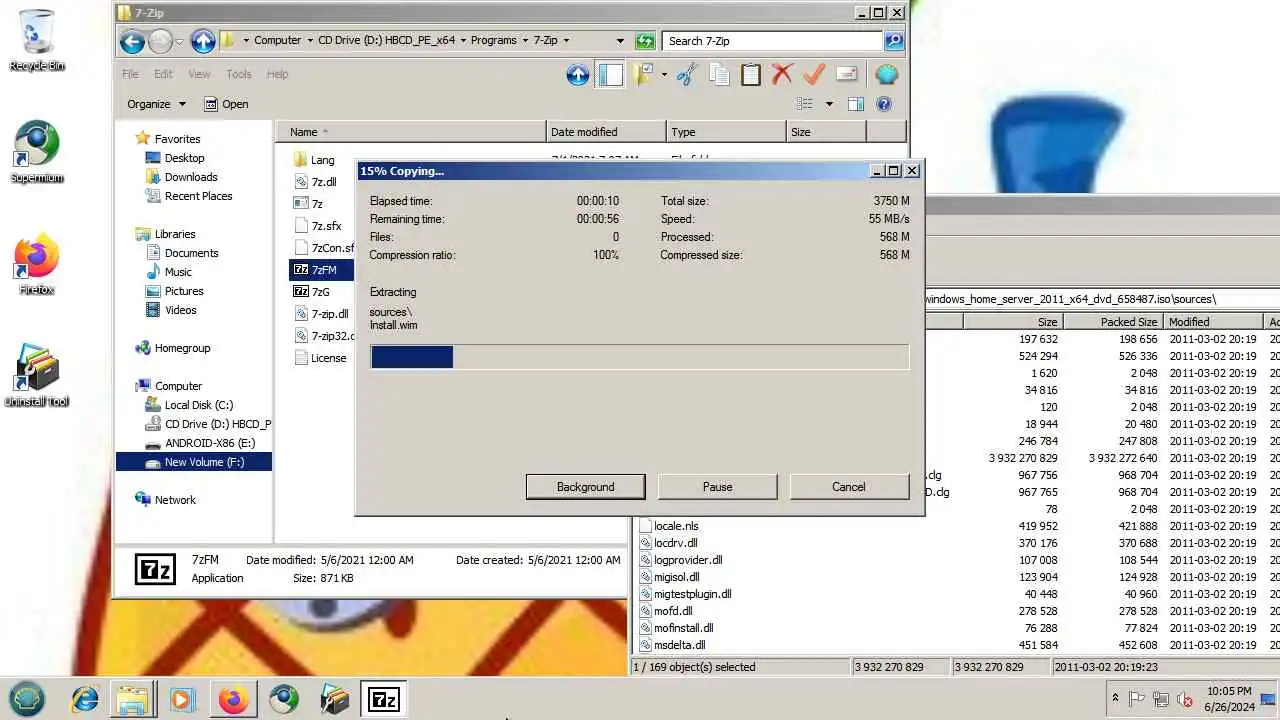
Task: Toggle the preview pane icon
Action: tap(856, 104)
